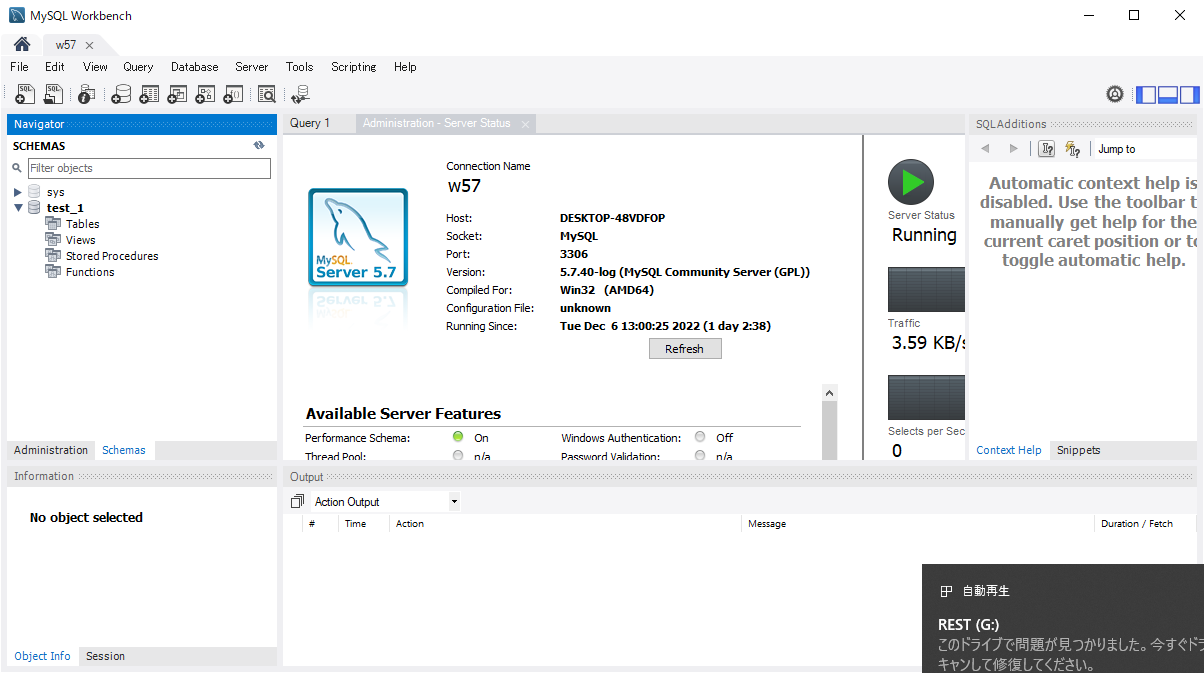Switch to the Administration navigator tab

[51, 450]
